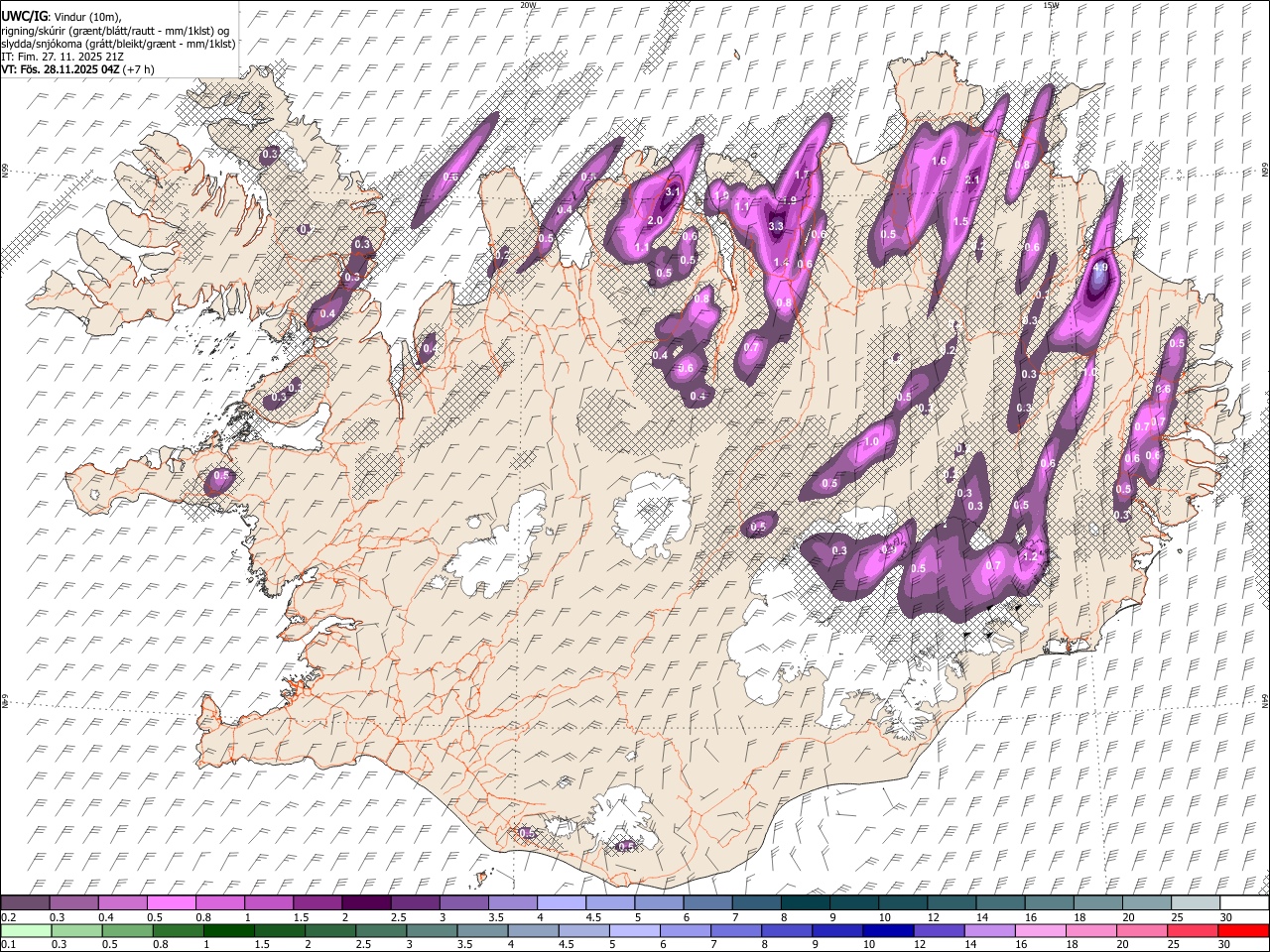This screenshot has width=1270, height=952.
Task: Click the '3.1' snowfall value on the map
Action: click(672, 192)
